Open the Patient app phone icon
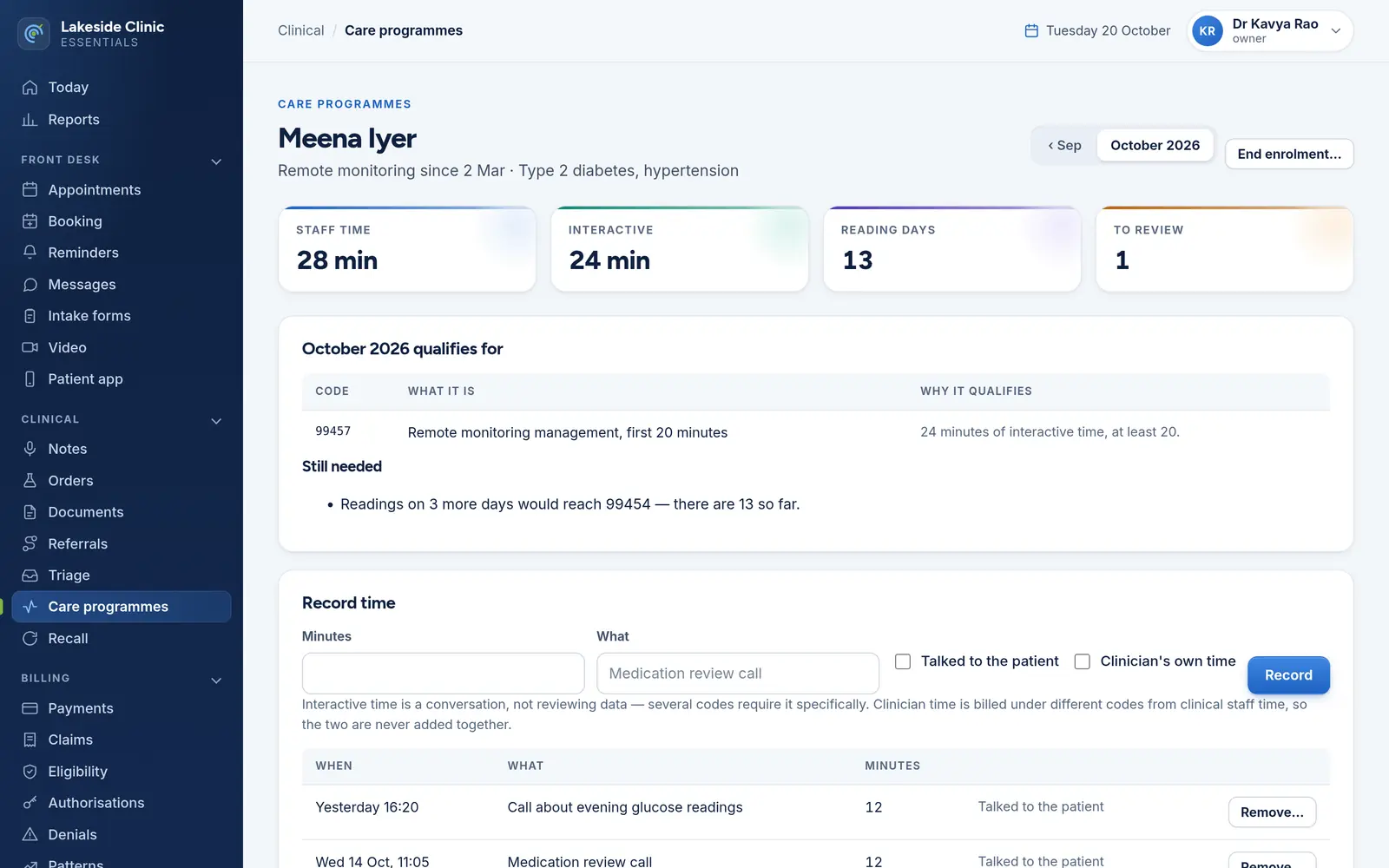Viewport: 1389px width, 868px height. point(30,379)
